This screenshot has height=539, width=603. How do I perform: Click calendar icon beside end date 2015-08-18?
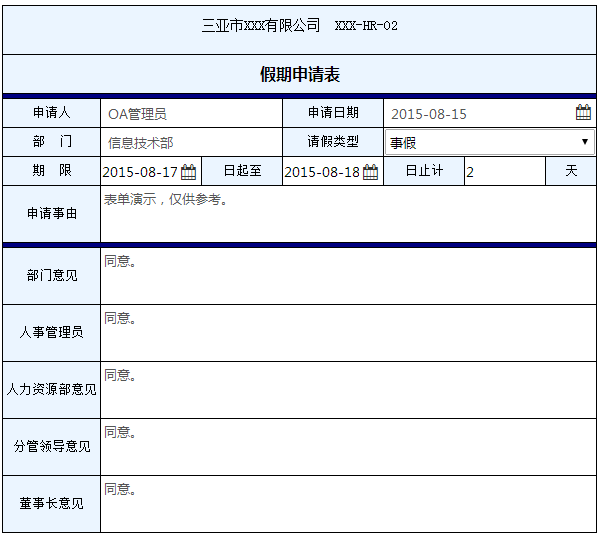point(370,172)
